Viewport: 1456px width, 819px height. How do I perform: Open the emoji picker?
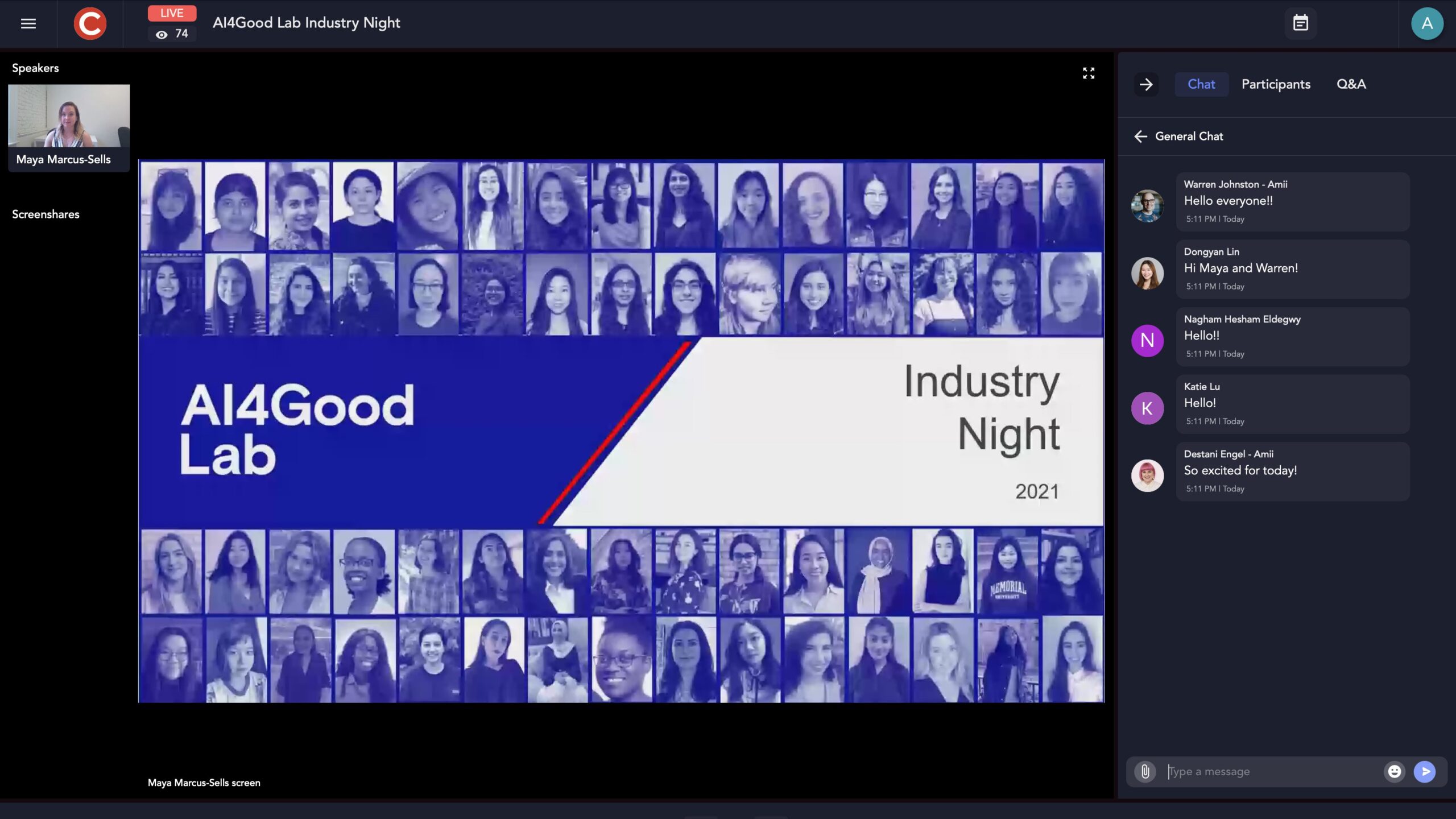click(x=1394, y=771)
